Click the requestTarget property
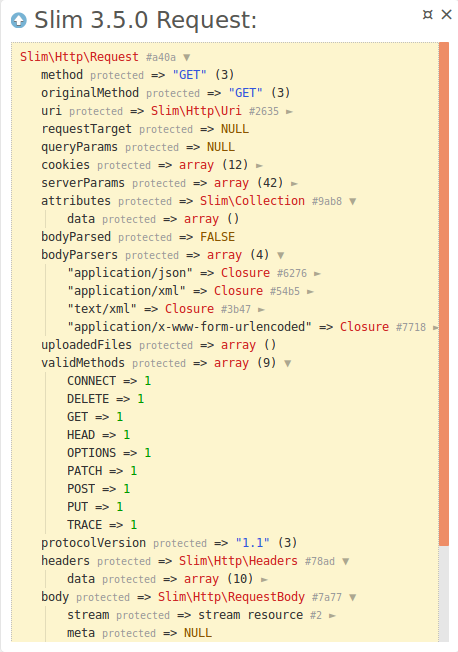The width and height of the screenshot is (458, 652). [x=86, y=129]
